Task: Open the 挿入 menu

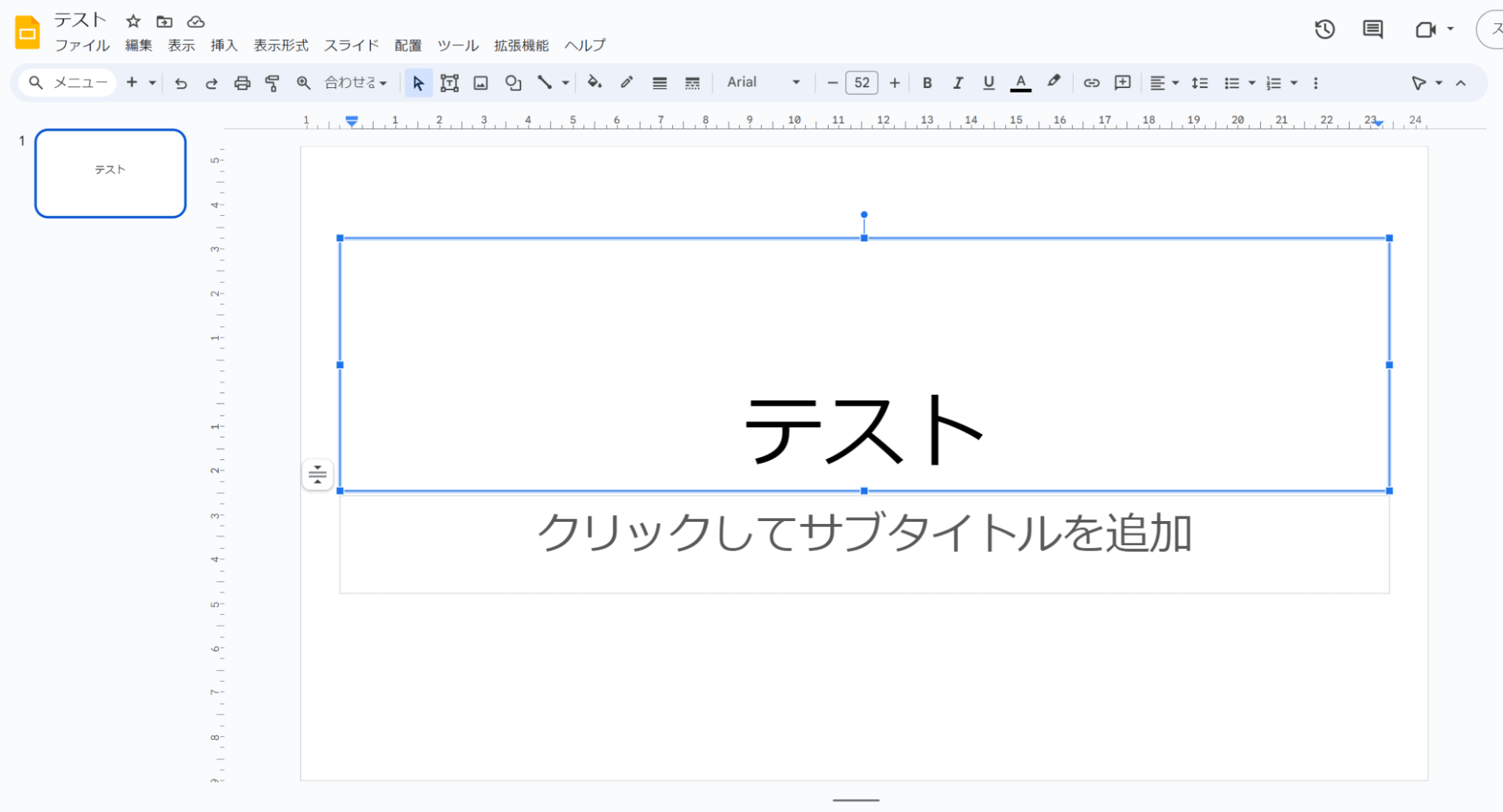Action: (x=223, y=45)
